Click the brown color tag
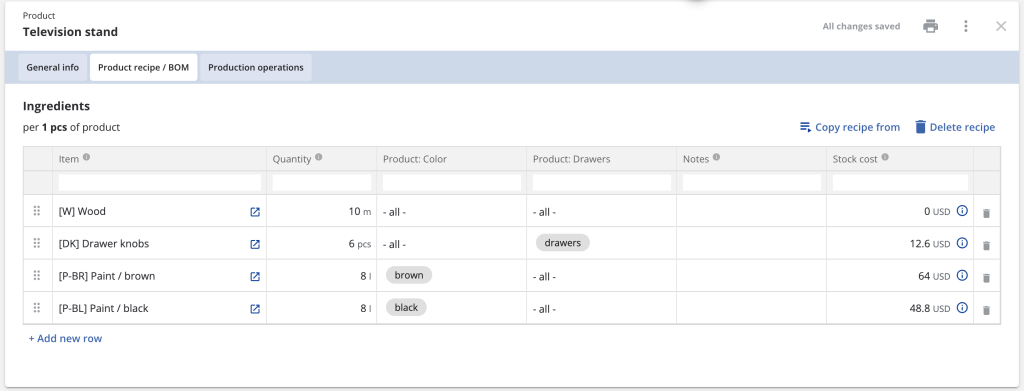1024x391 pixels. click(409, 275)
